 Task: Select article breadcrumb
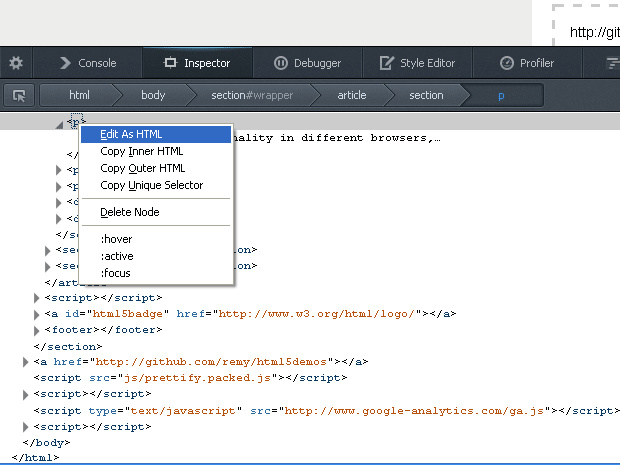click(x=352, y=95)
